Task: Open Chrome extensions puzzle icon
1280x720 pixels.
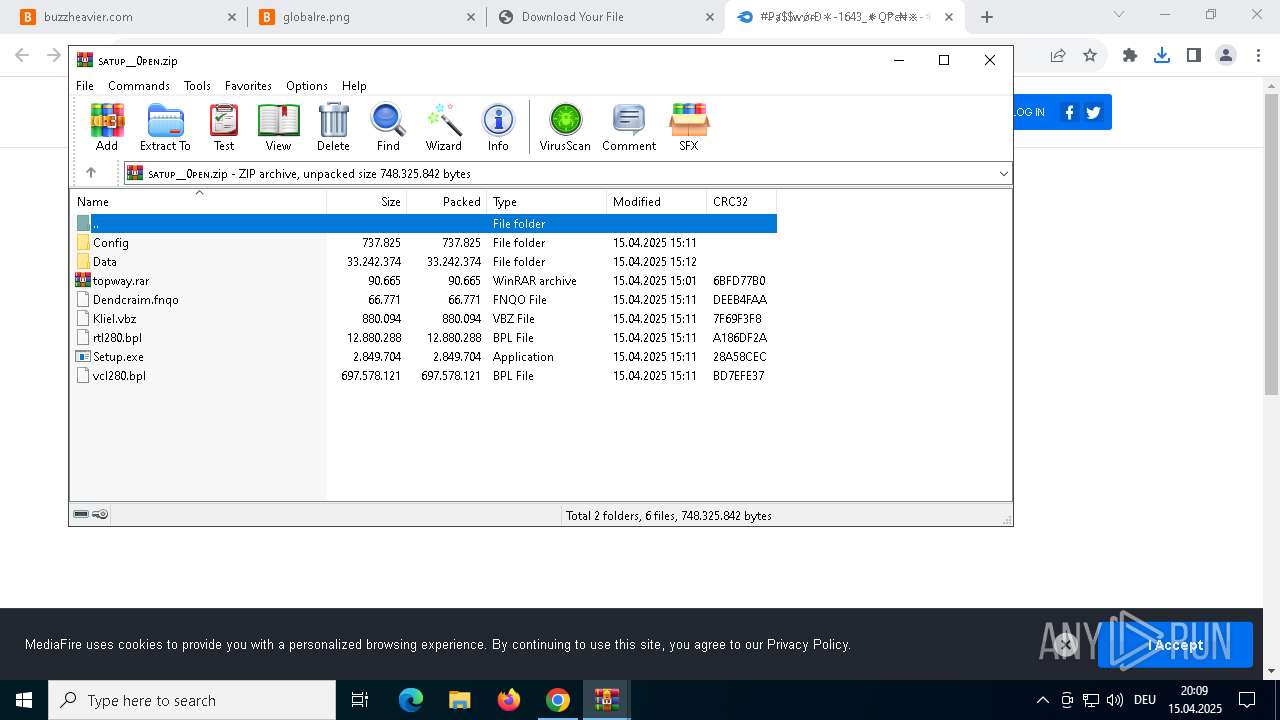Action: [1130, 55]
